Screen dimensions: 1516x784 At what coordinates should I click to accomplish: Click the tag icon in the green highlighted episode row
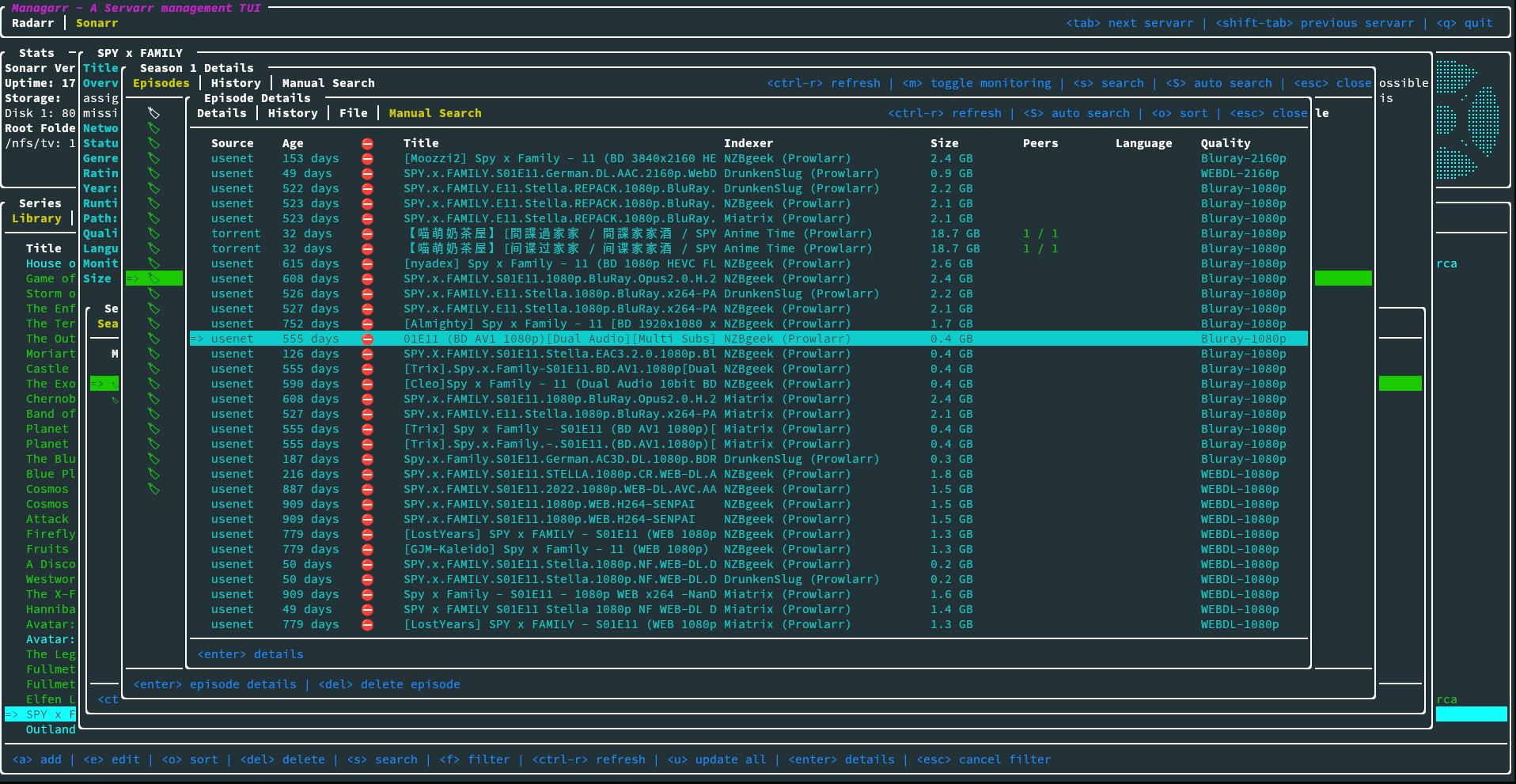(x=153, y=278)
